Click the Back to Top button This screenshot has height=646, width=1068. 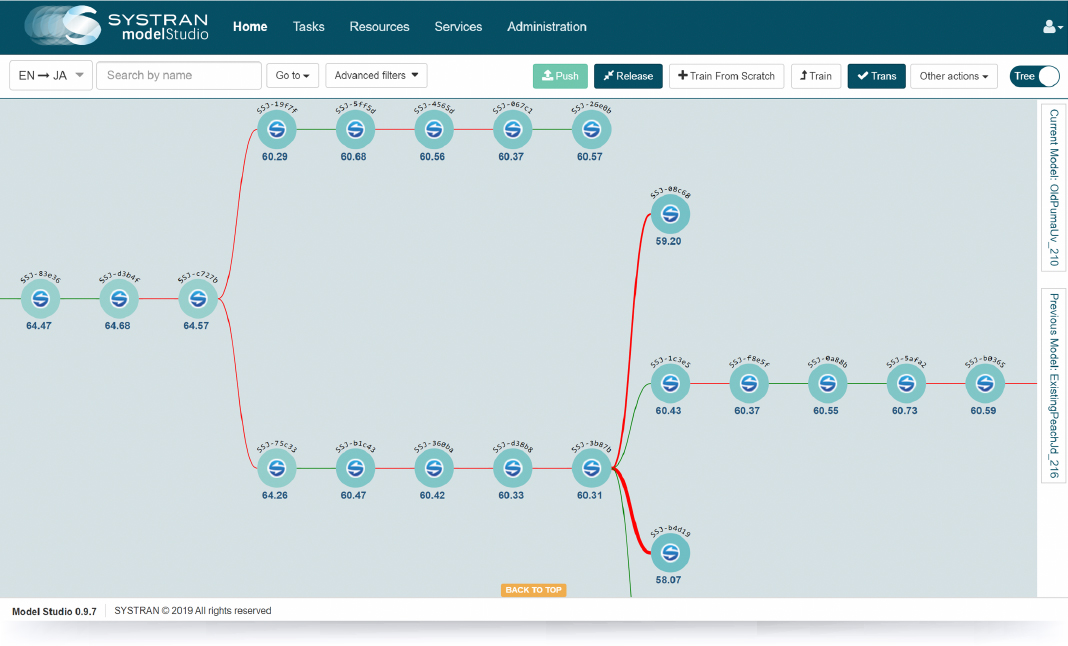[533, 590]
